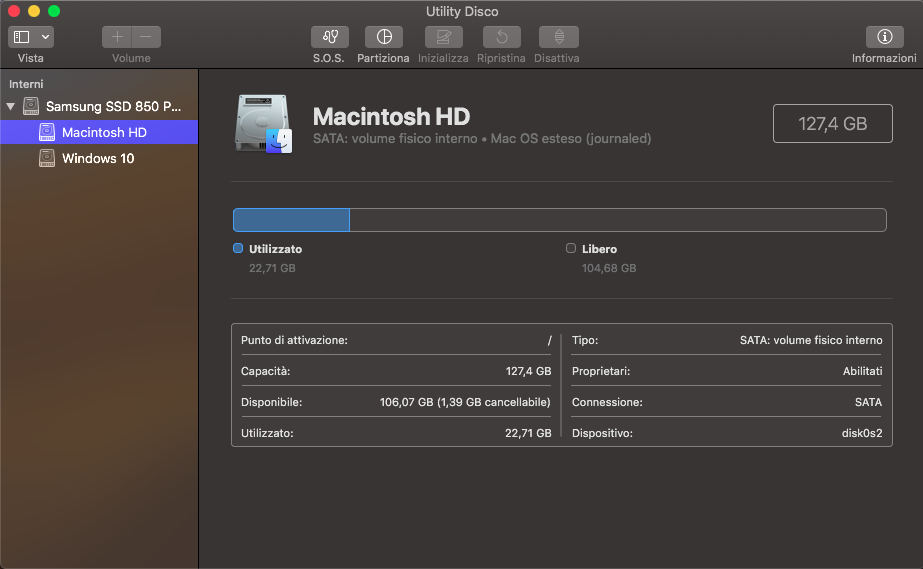This screenshot has width=923, height=569.
Task: Click the Ripristina restore icon
Action: click(502, 37)
